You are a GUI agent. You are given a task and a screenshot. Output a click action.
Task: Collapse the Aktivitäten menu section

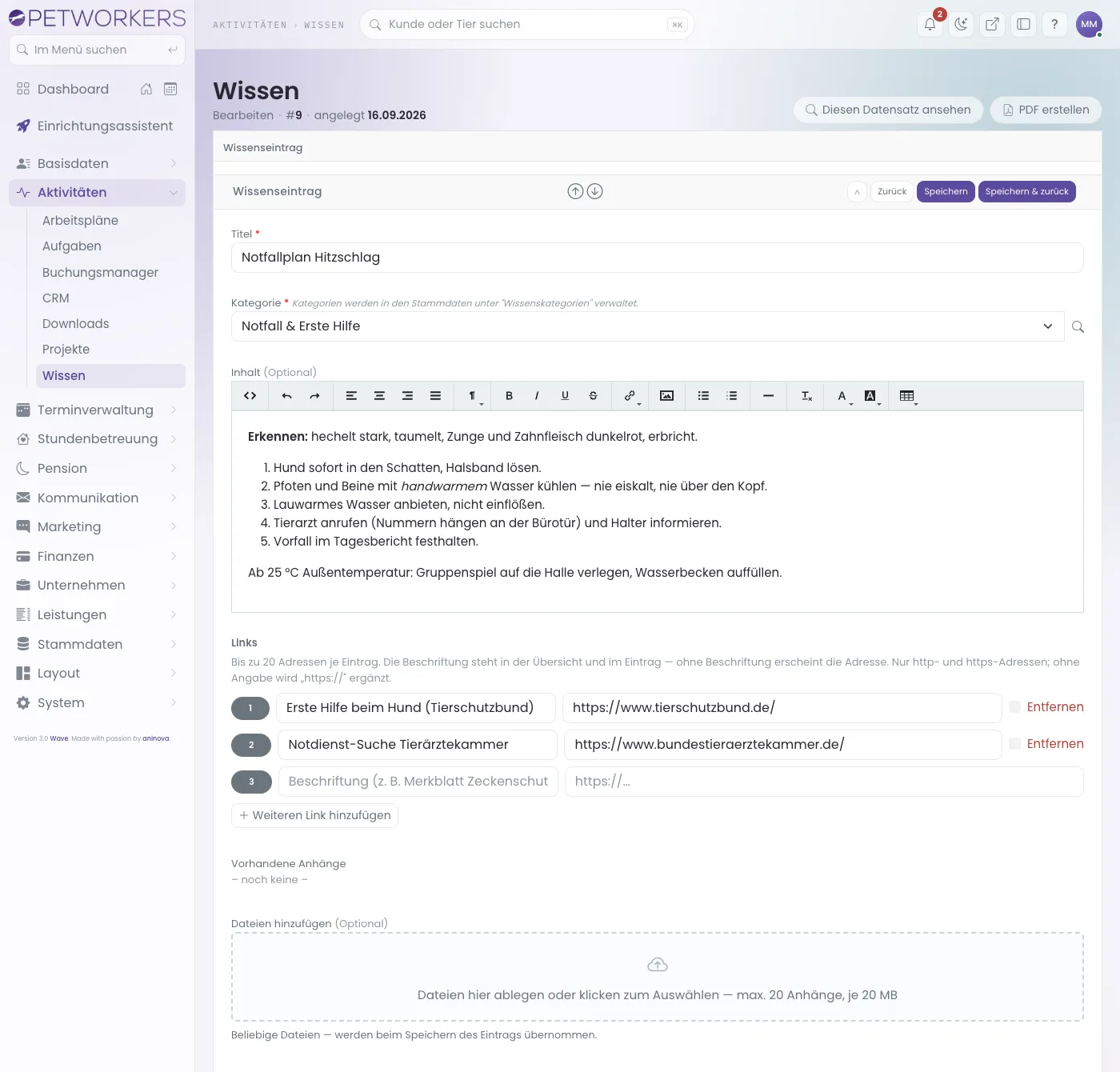click(97, 192)
